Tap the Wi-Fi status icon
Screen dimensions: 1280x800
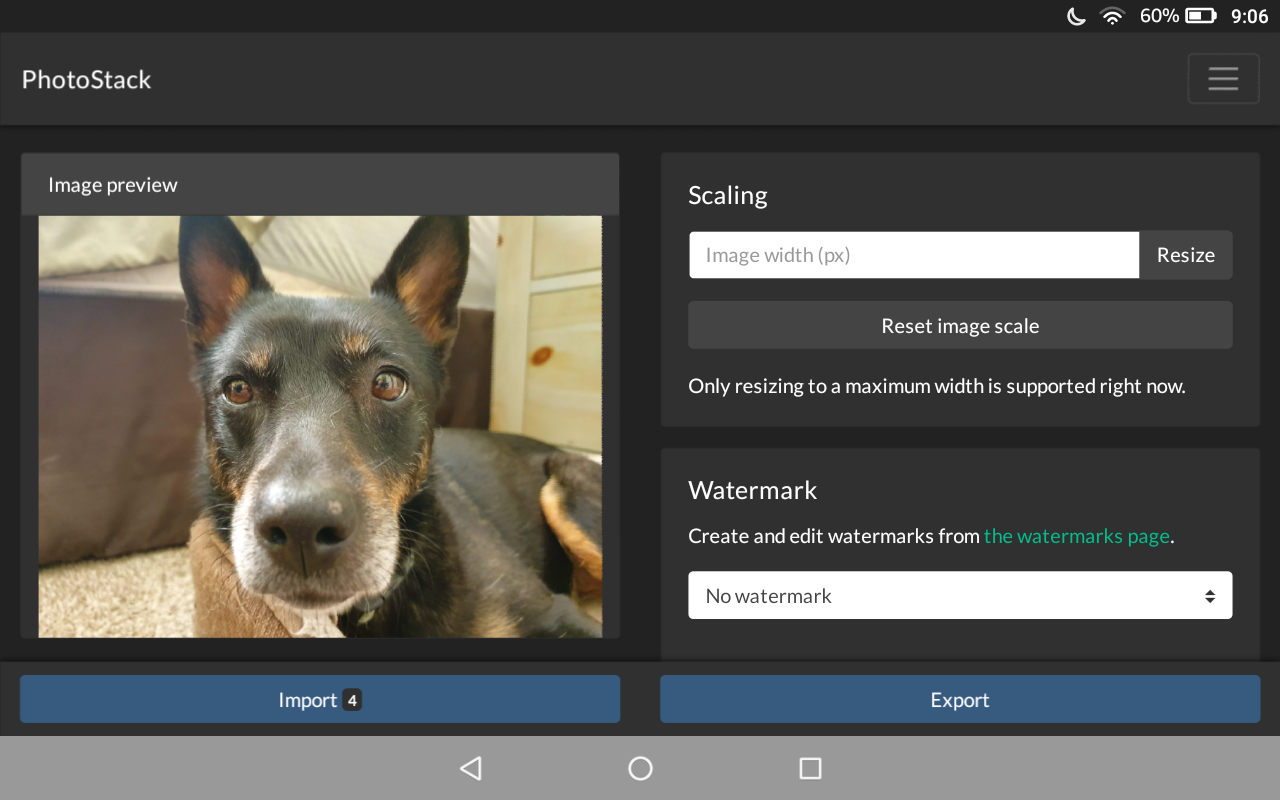[x=1112, y=16]
